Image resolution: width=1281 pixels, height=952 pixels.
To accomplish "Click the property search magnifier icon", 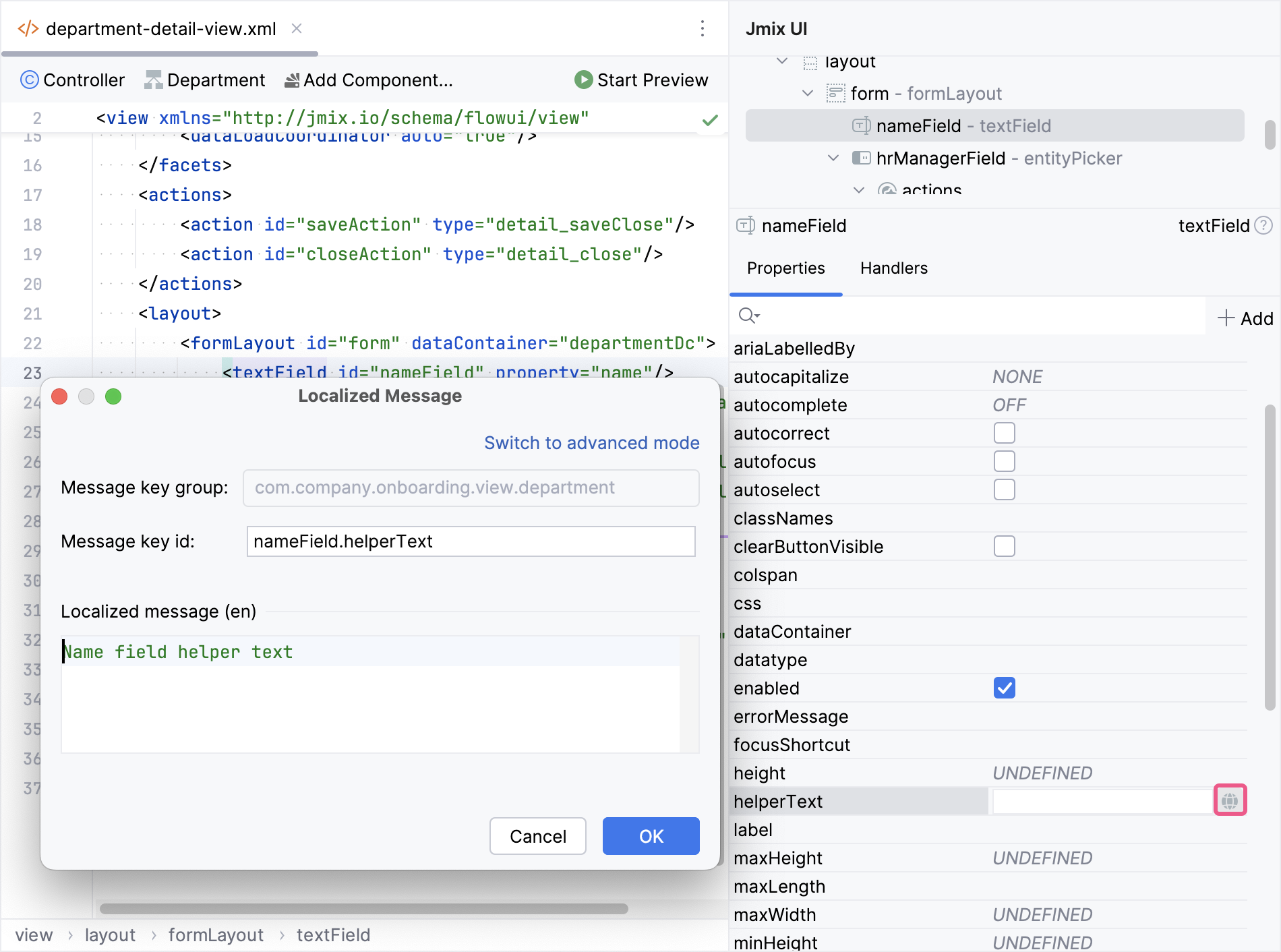I will [x=750, y=316].
